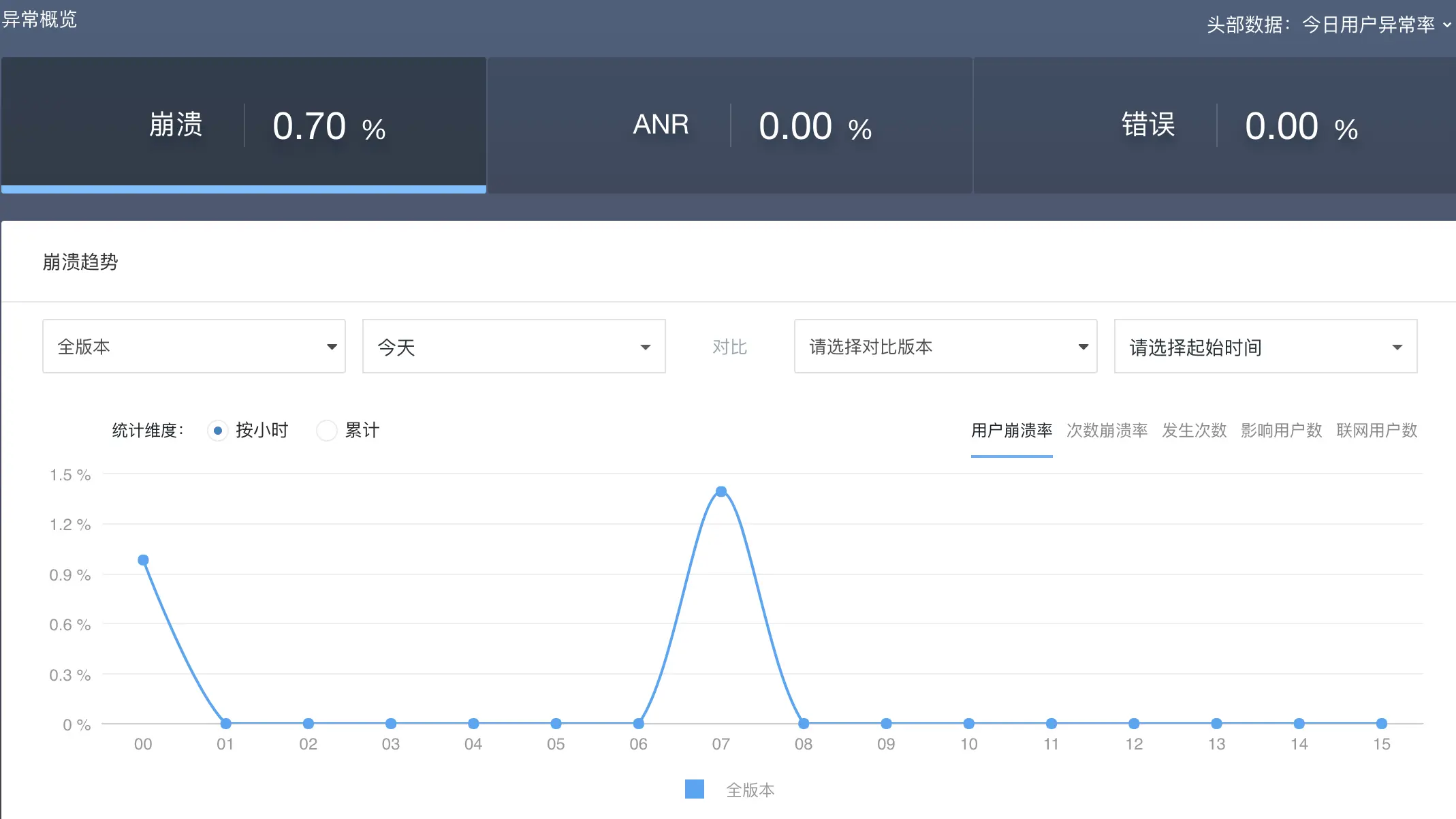1456x819 pixels.
Task: Open the 请选择对比版本 dropdown
Action: tap(945, 346)
